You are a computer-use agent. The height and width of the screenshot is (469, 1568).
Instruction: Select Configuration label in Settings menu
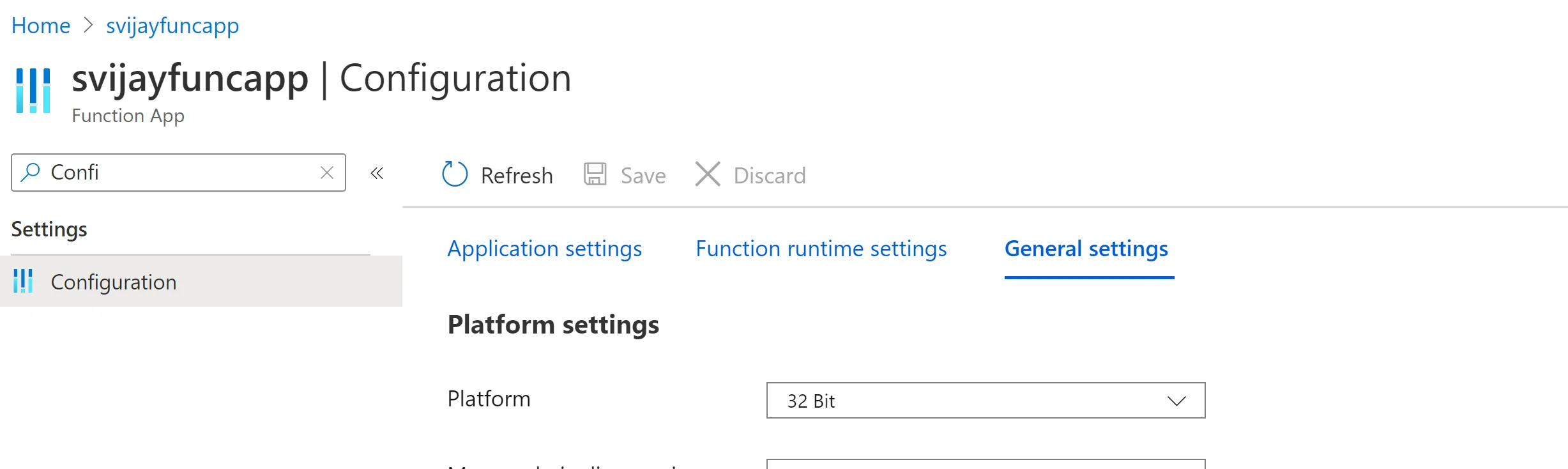(x=114, y=282)
